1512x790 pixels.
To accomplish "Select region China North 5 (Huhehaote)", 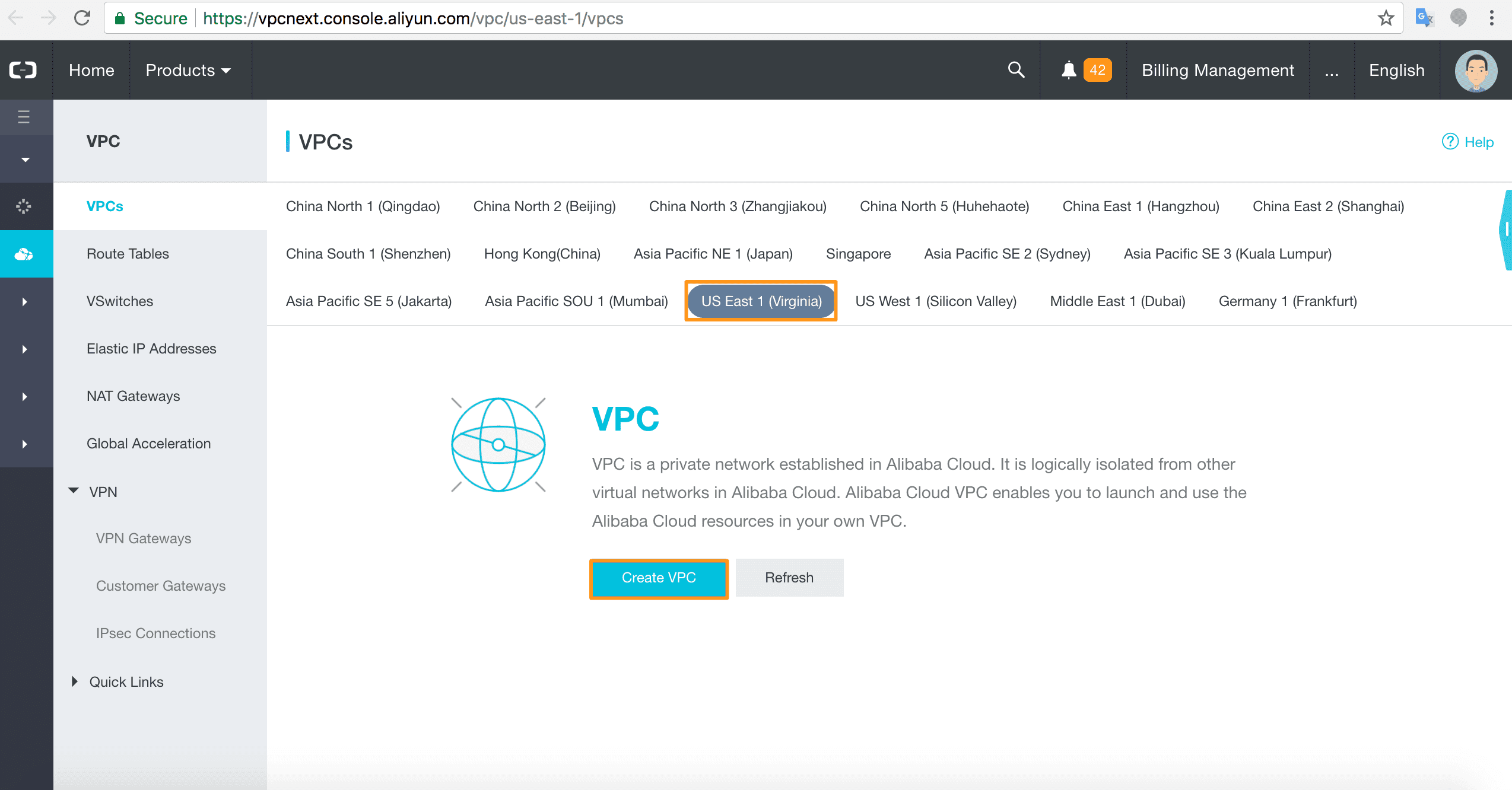I will point(944,206).
